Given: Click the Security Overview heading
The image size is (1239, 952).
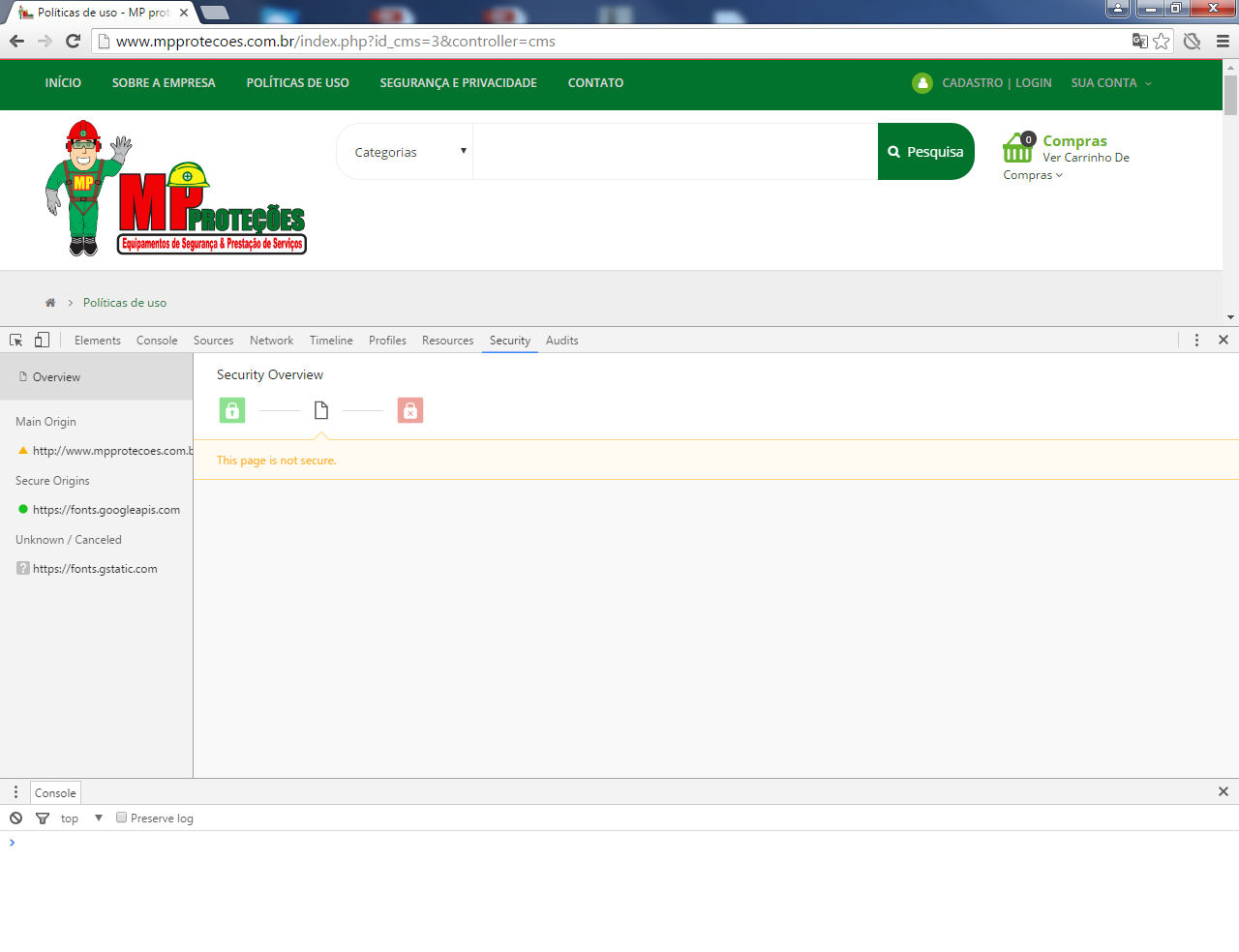Looking at the screenshot, I should (270, 375).
